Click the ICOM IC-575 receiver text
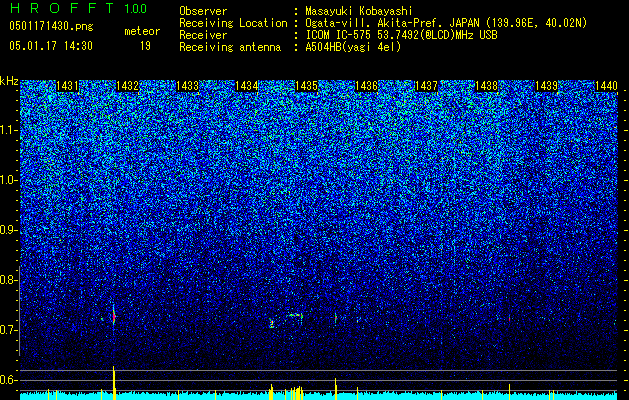Viewport: 629px width, 400px height. 401,35
